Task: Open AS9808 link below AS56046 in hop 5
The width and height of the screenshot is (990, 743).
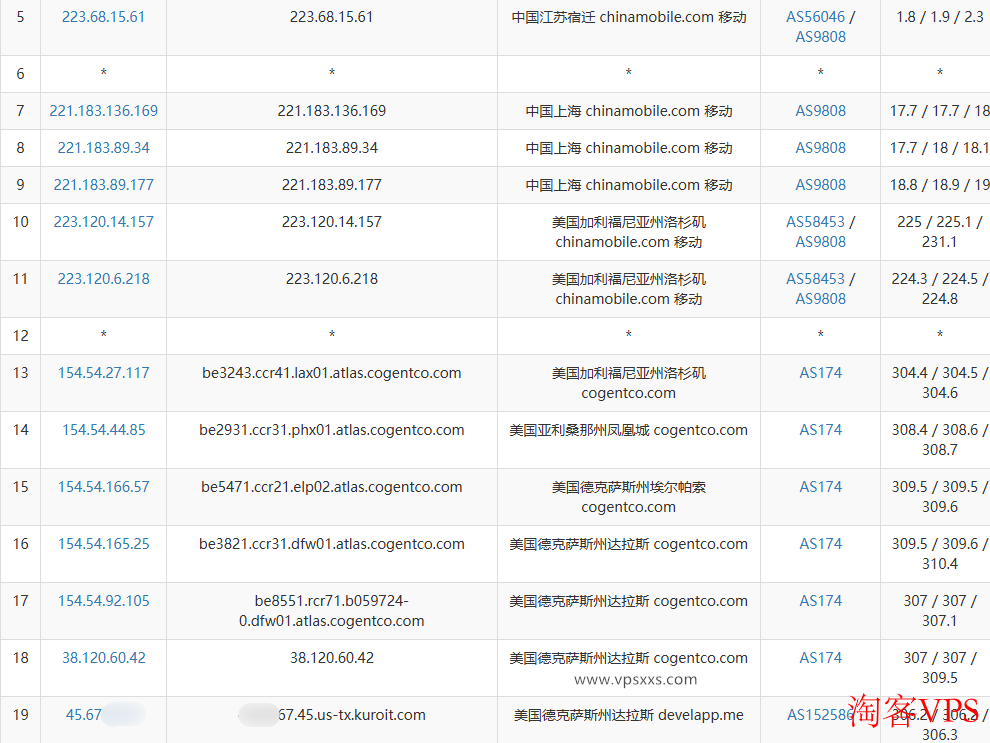Action: 820,37
